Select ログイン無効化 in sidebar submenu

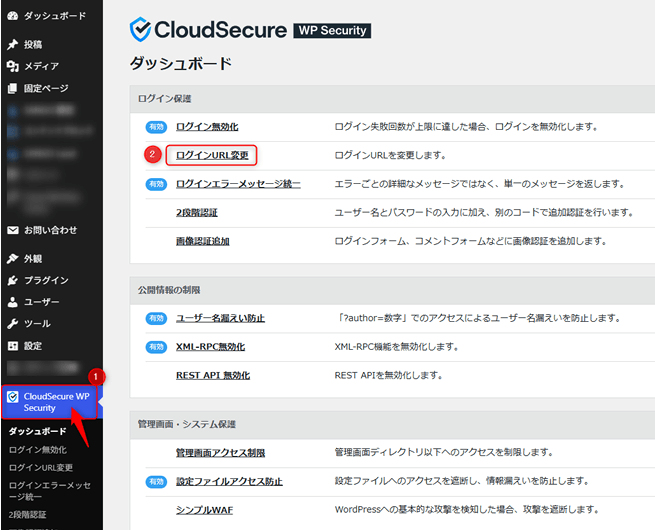click(x=38, y=450)
